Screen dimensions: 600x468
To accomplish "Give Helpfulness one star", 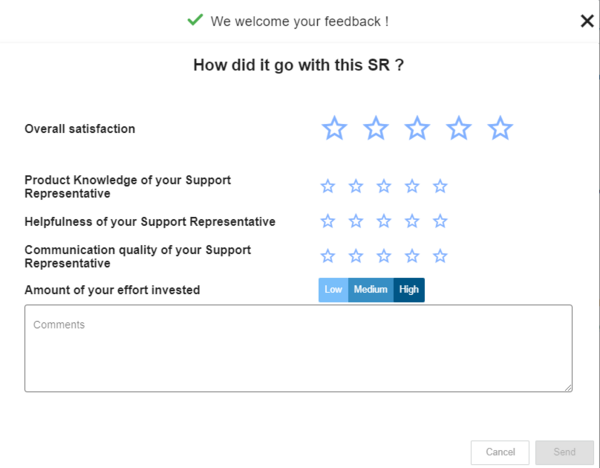I will click(328, 221).
